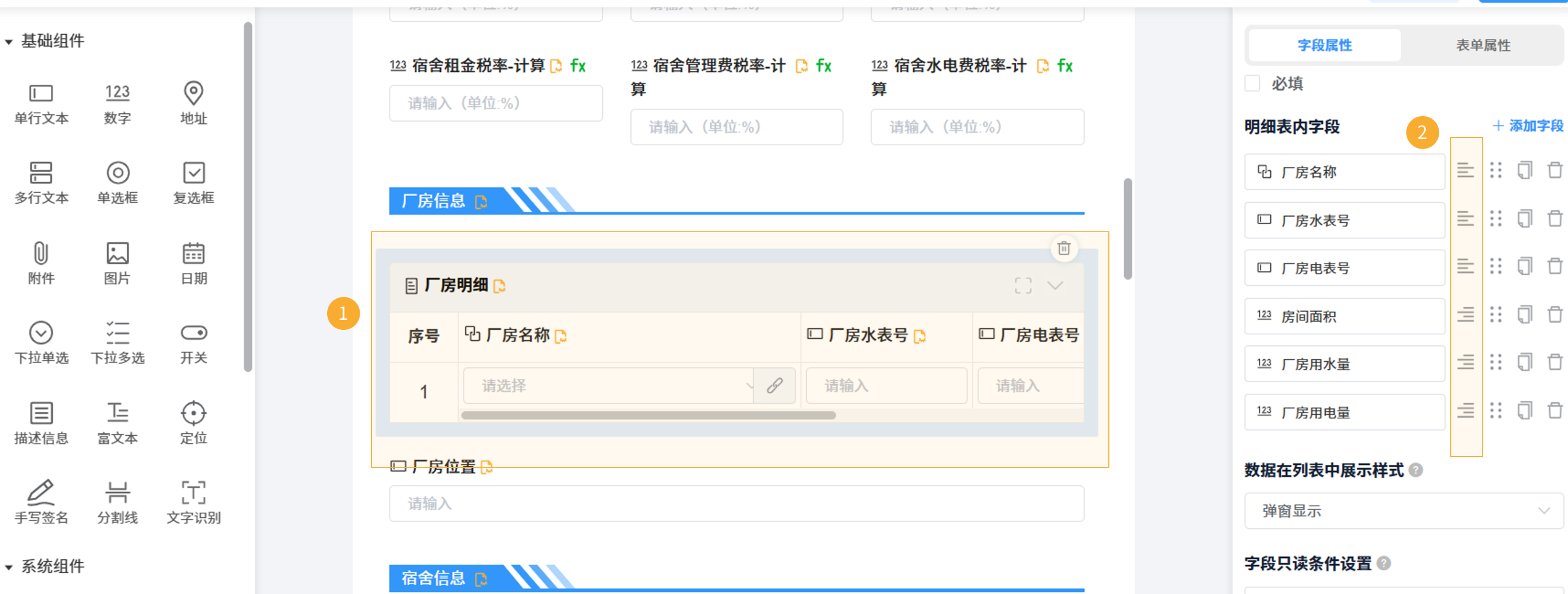Open fullscreen view of 厂房明细 table
This screenshot has height=594, width=1568.
(1023, 286)
